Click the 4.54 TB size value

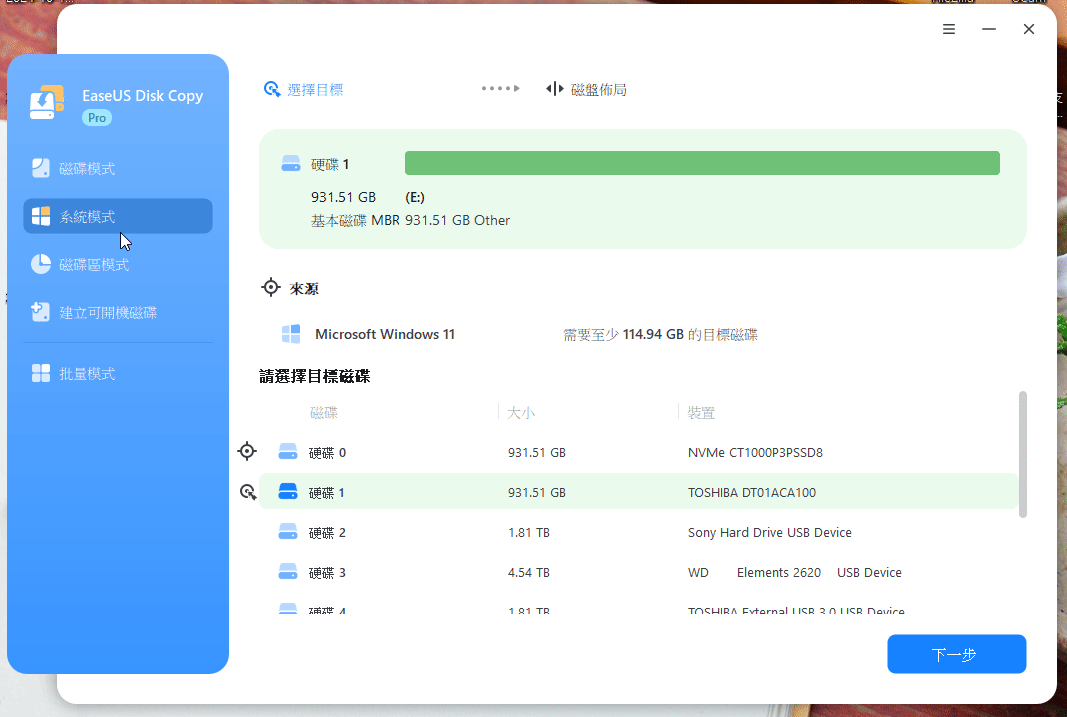pyautogui.click(x=529, y=573)
